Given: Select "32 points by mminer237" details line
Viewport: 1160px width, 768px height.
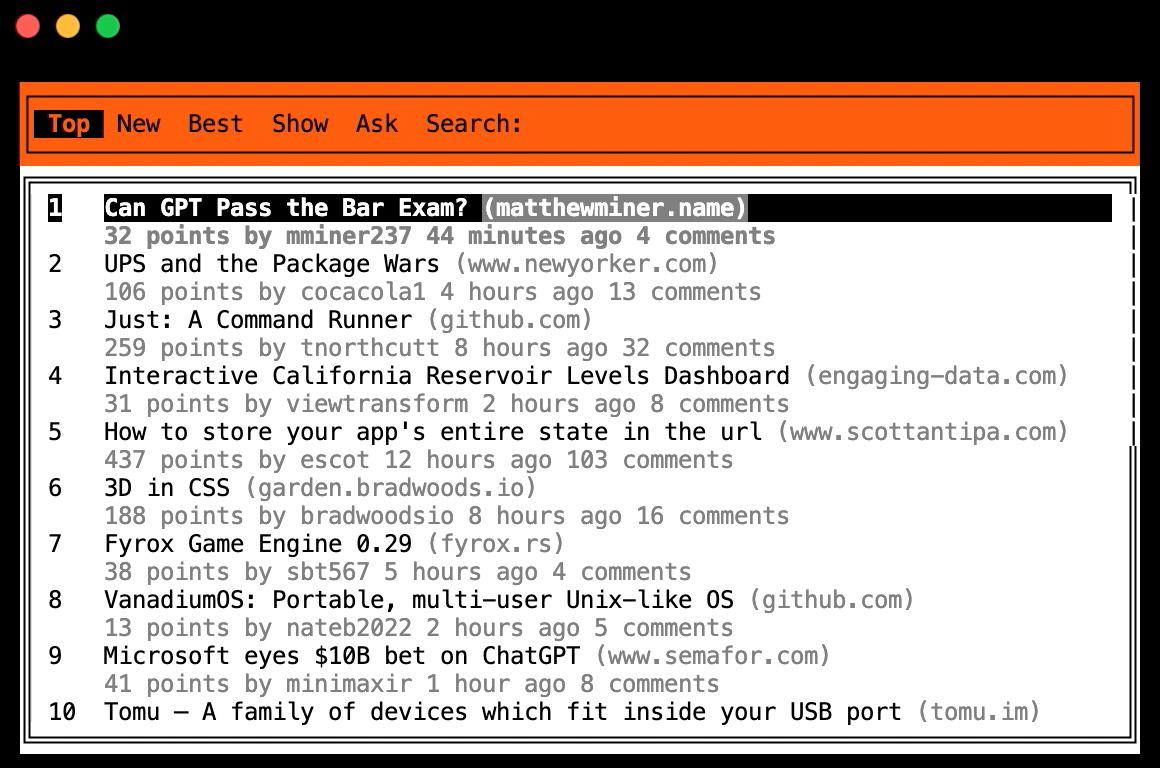Looking at the screenshot, I should pyautogui.click(x=439, y=236).
